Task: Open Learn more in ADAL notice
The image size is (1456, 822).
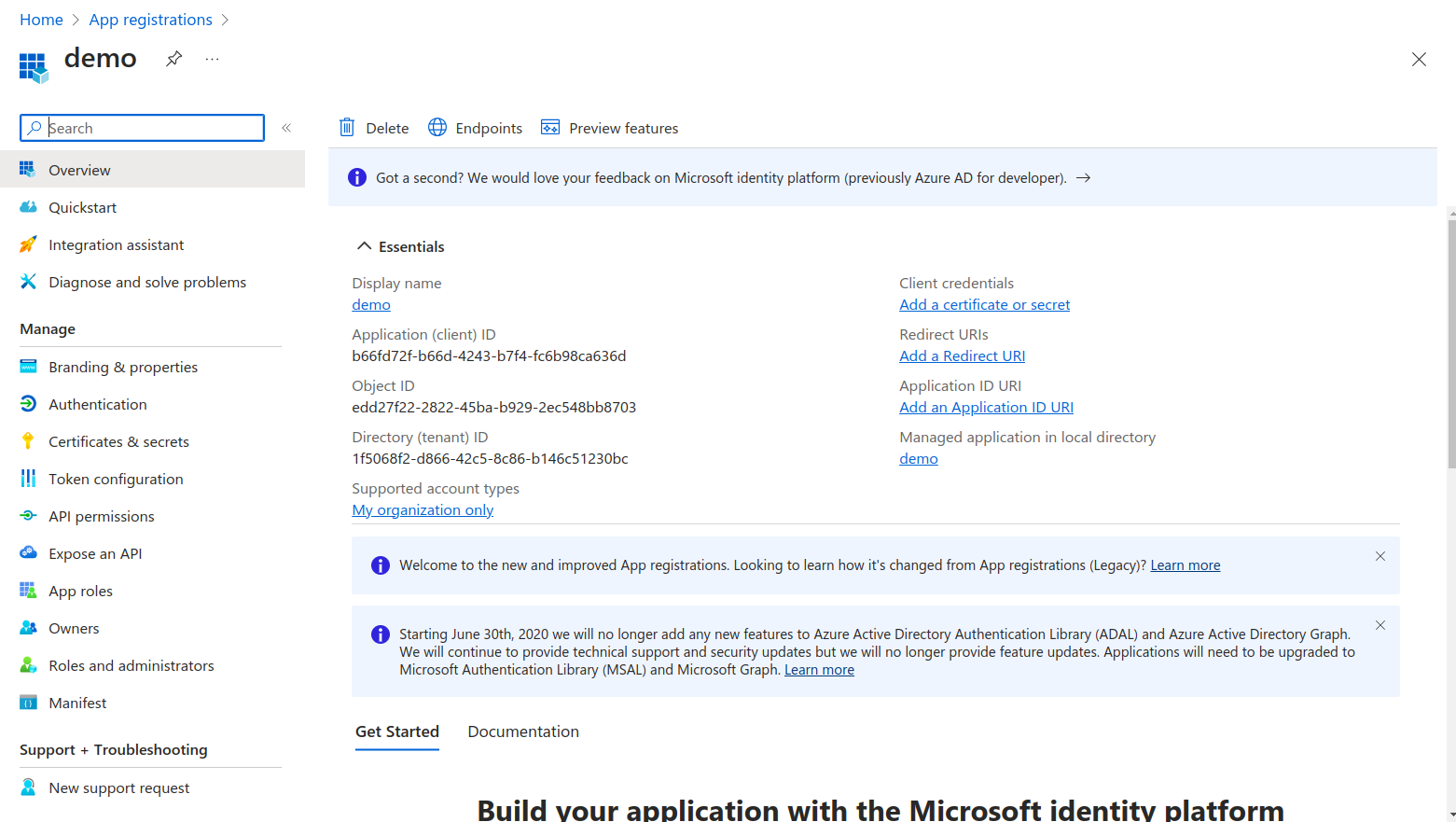Action: tap(819, 670)
